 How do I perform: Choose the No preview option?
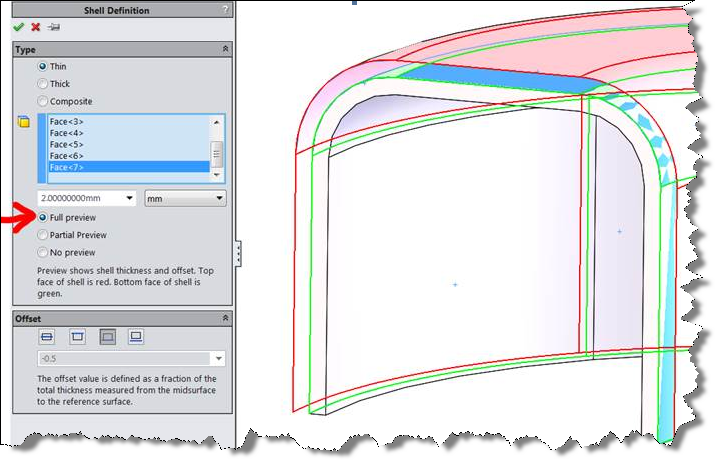point(43,252)
